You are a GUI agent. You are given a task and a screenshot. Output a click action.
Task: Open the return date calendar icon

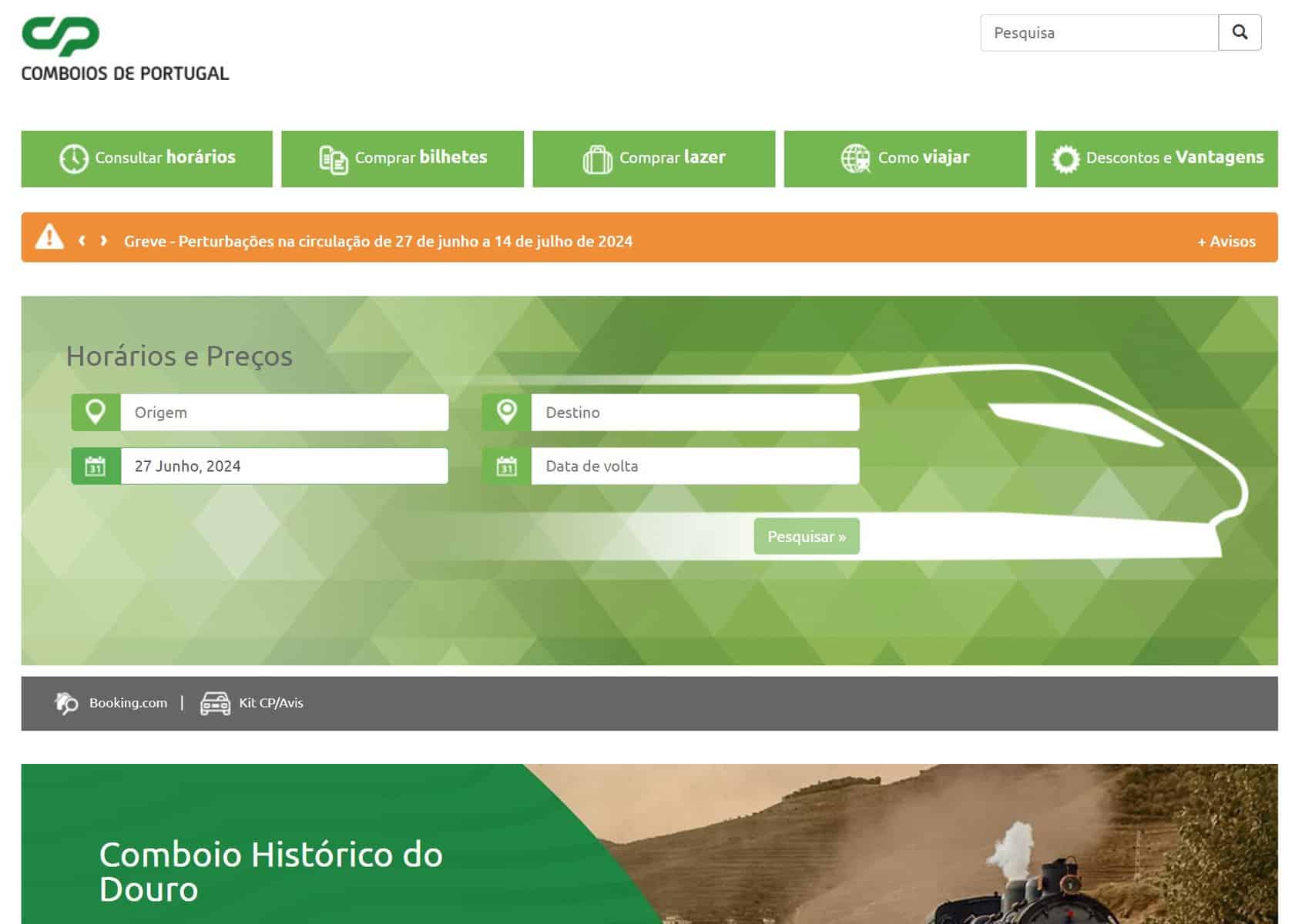coord(506,467)
